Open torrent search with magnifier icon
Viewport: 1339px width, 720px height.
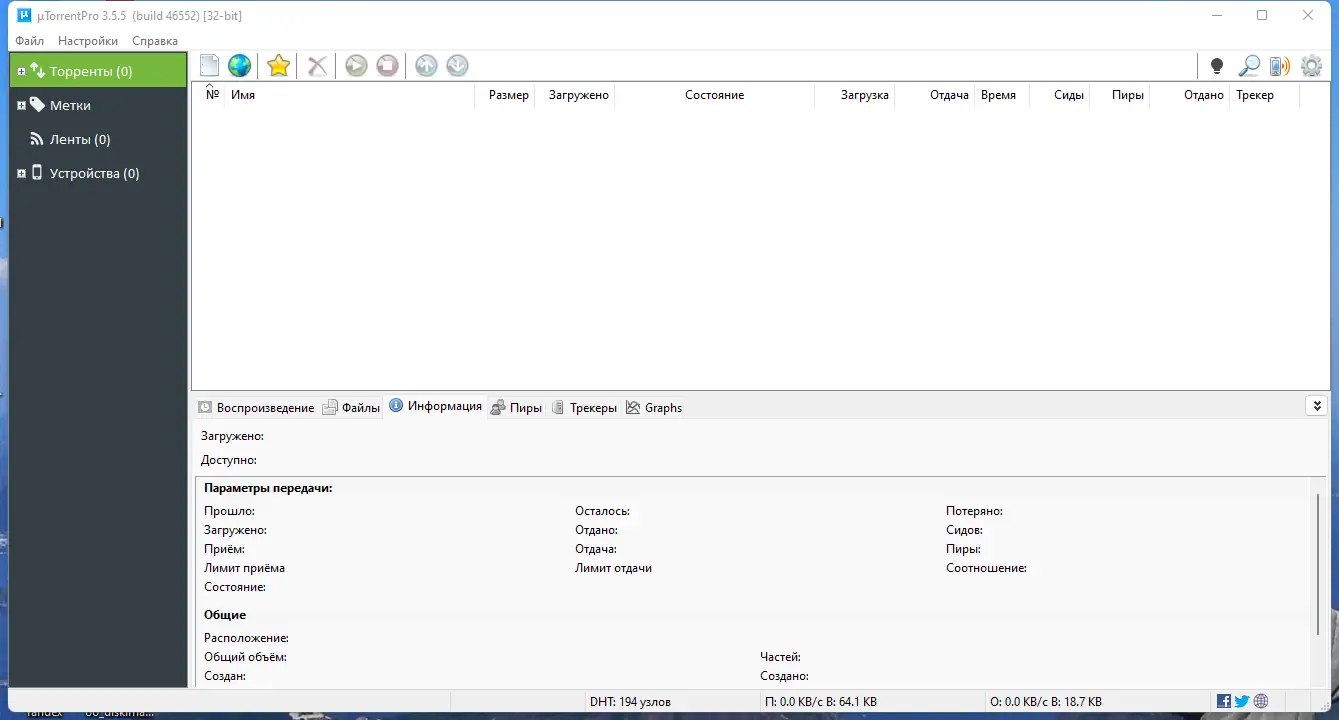(x=1248, y=65)
